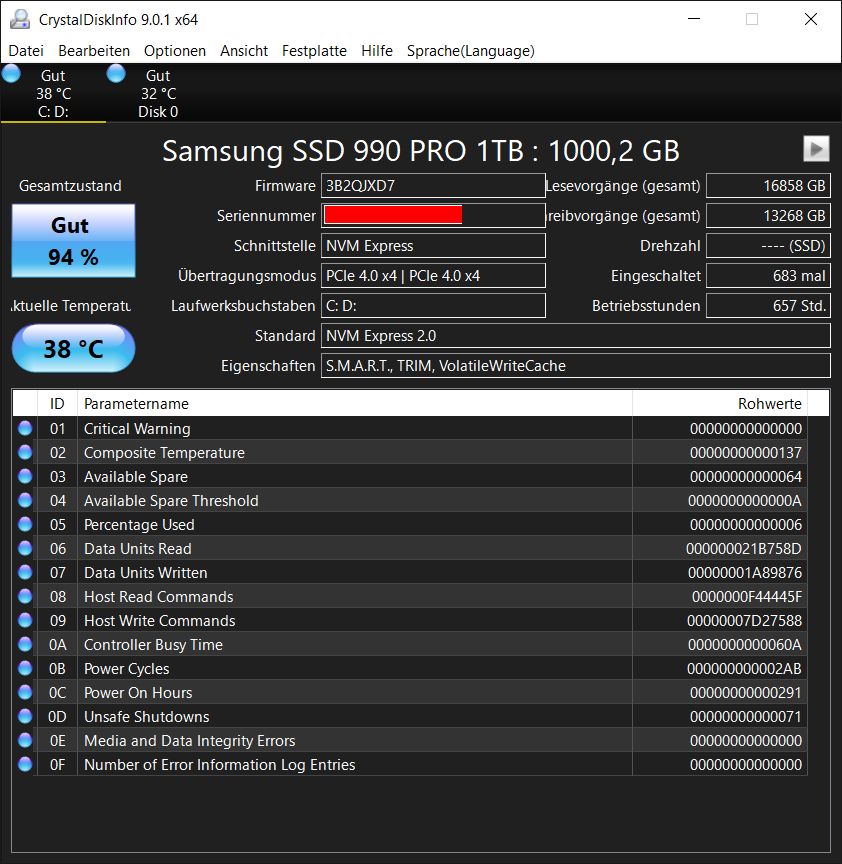Click status circle of Host Read Commands row

[25, 596]
